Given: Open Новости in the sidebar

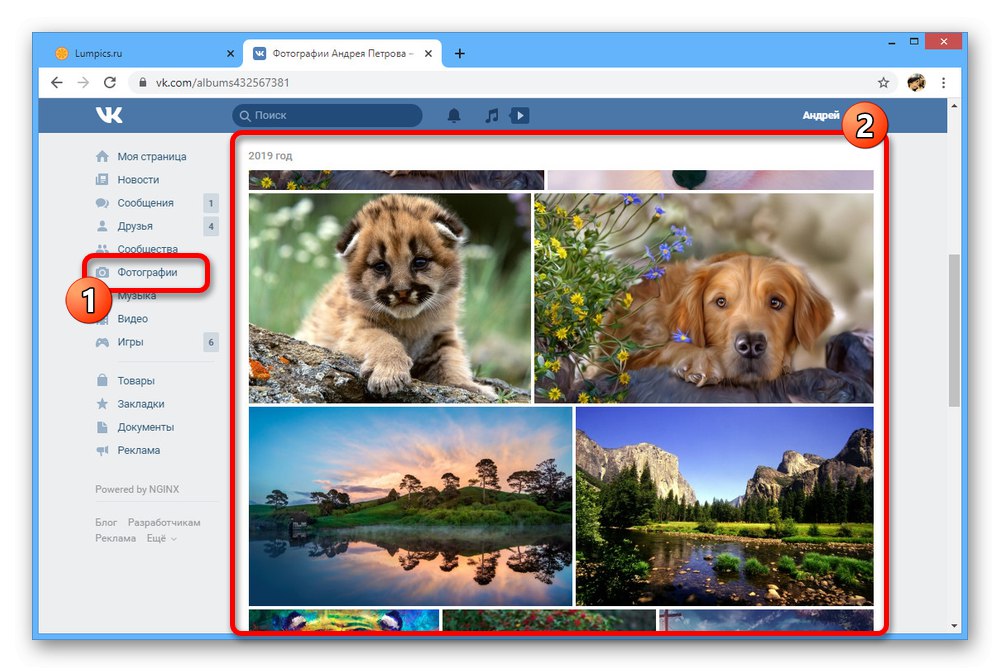Looking at the screenshot, I should tap(138, 180).
